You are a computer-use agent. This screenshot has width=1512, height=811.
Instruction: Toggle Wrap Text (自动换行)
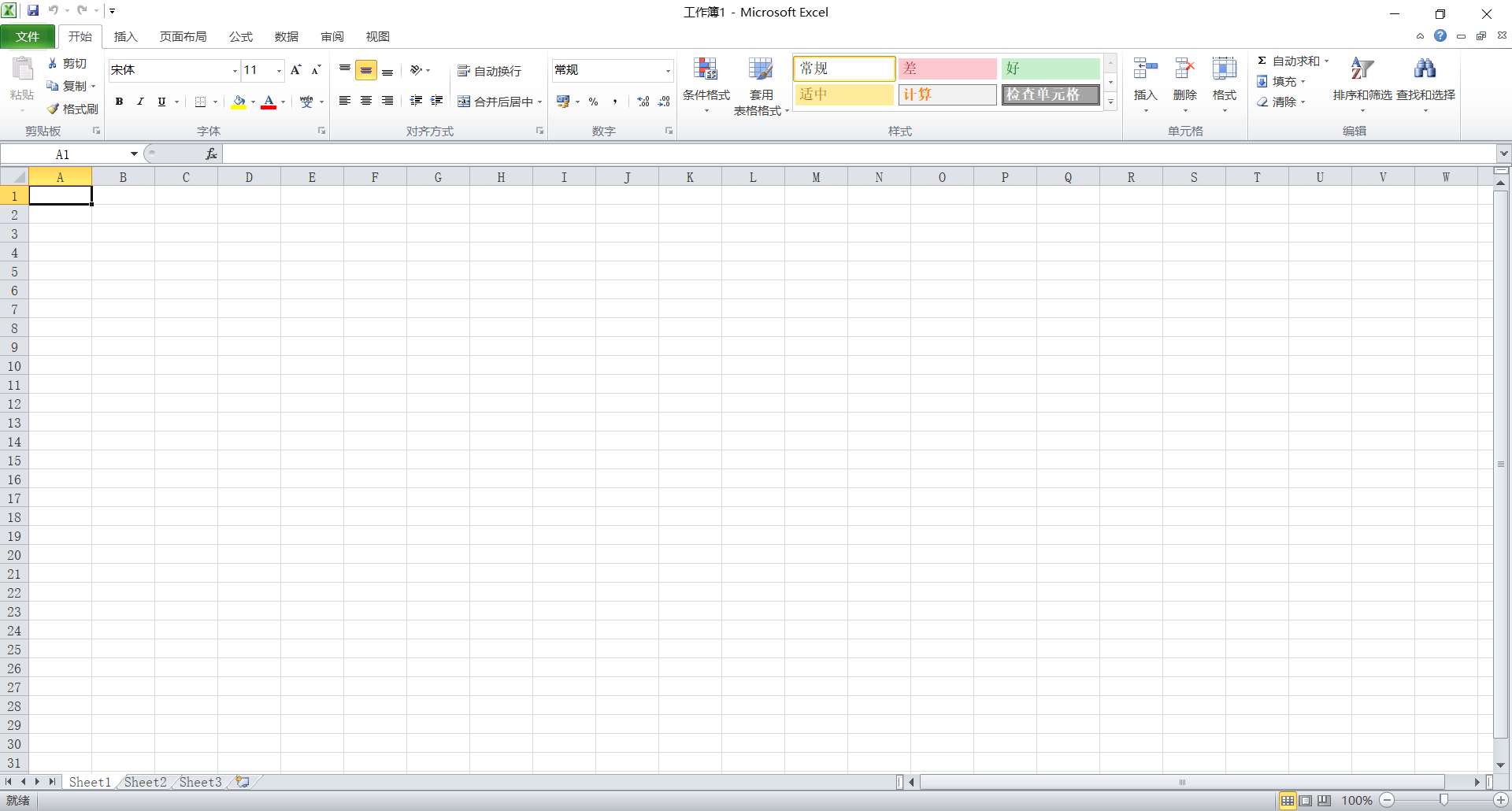click(489, 71)
